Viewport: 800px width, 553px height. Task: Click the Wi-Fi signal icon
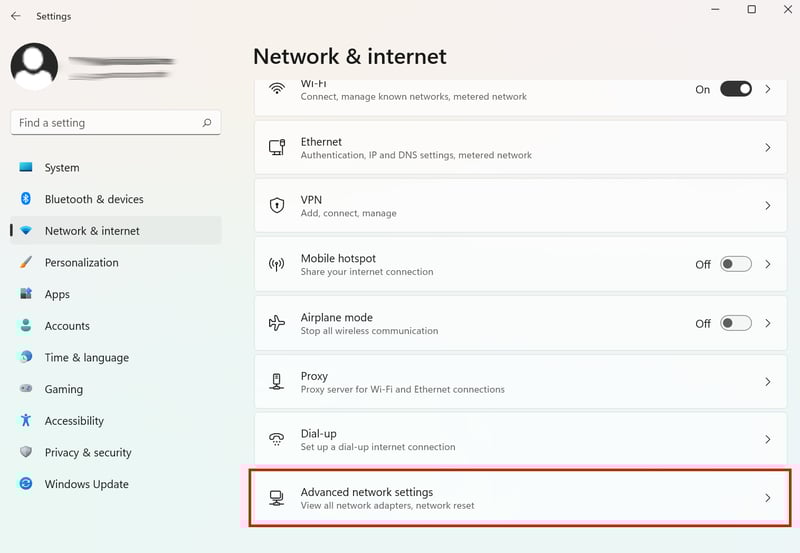[x=277, y=89]
